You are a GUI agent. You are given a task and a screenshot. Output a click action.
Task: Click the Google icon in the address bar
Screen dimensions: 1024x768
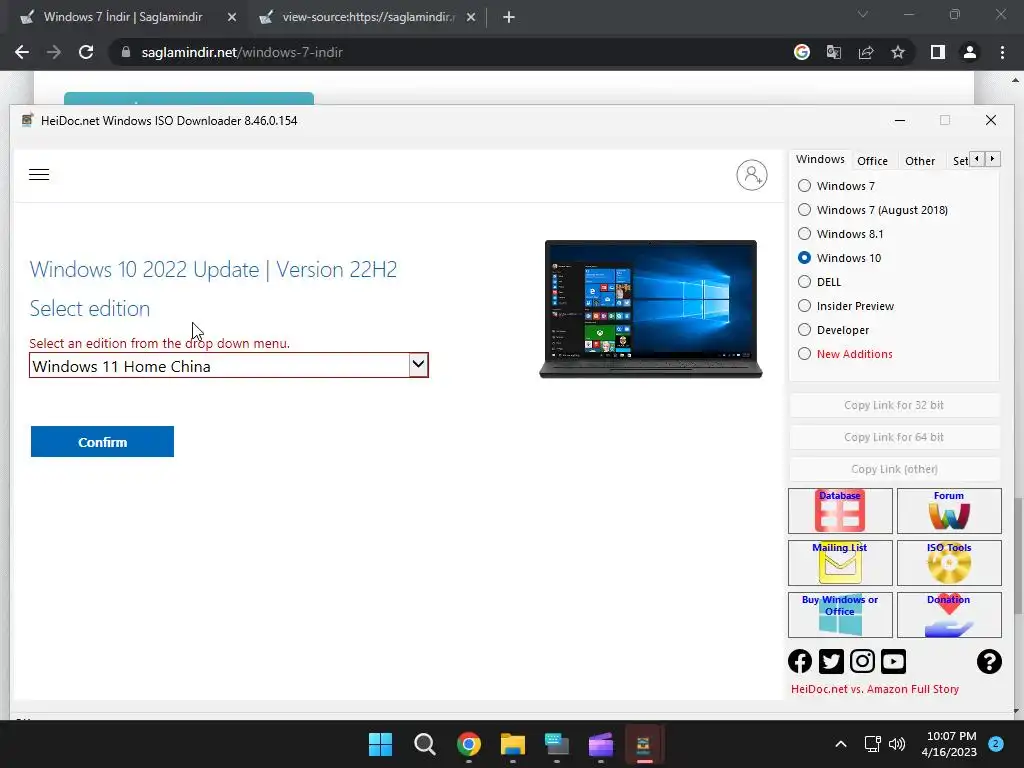801,52
